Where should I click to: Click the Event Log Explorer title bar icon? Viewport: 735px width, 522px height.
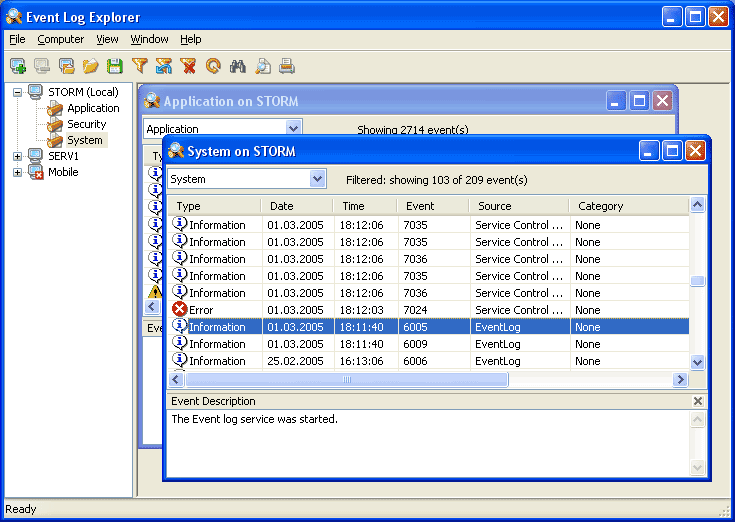(14, 17)
